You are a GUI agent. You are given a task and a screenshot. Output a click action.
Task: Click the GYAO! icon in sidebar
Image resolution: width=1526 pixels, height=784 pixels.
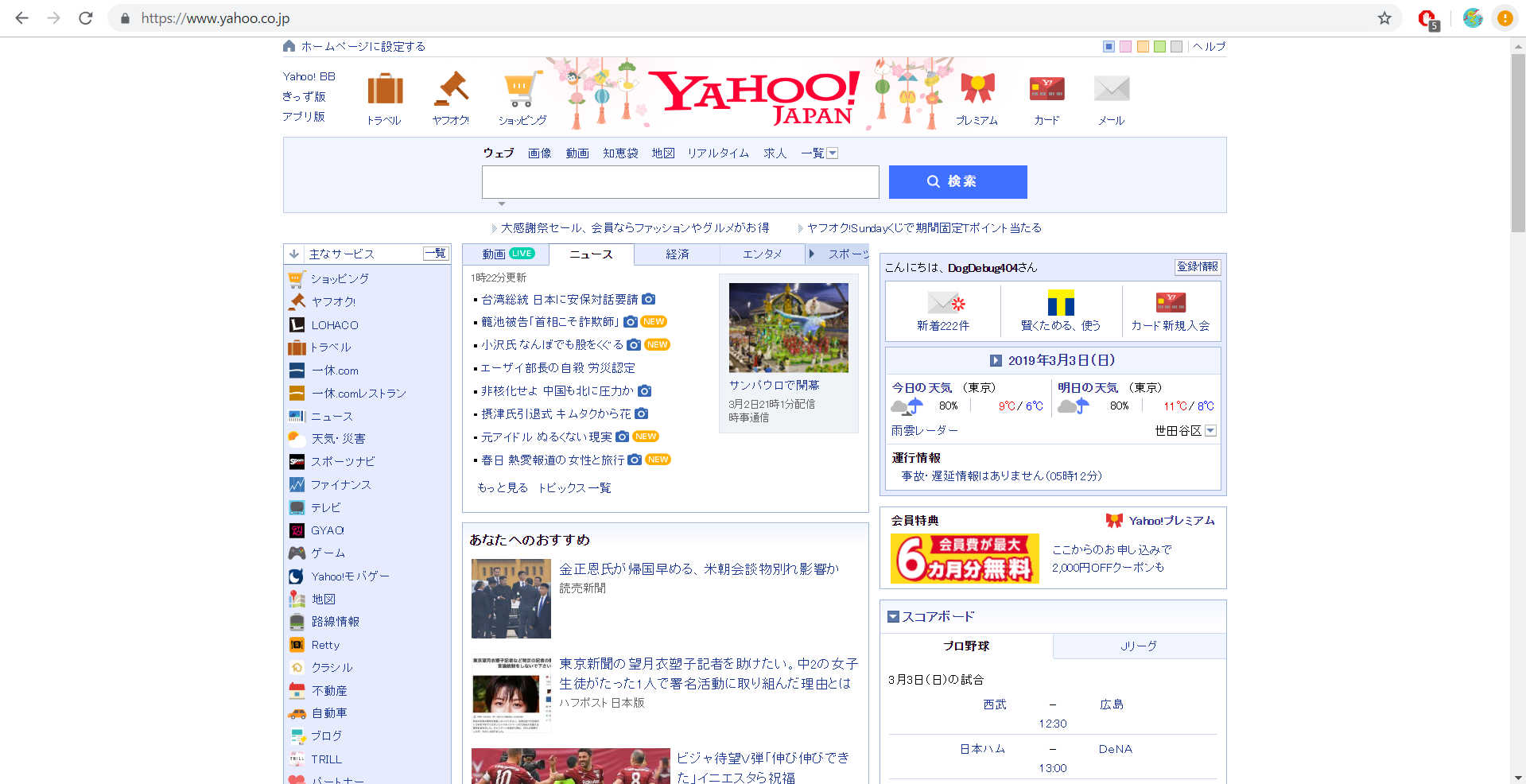pos(297,530)
